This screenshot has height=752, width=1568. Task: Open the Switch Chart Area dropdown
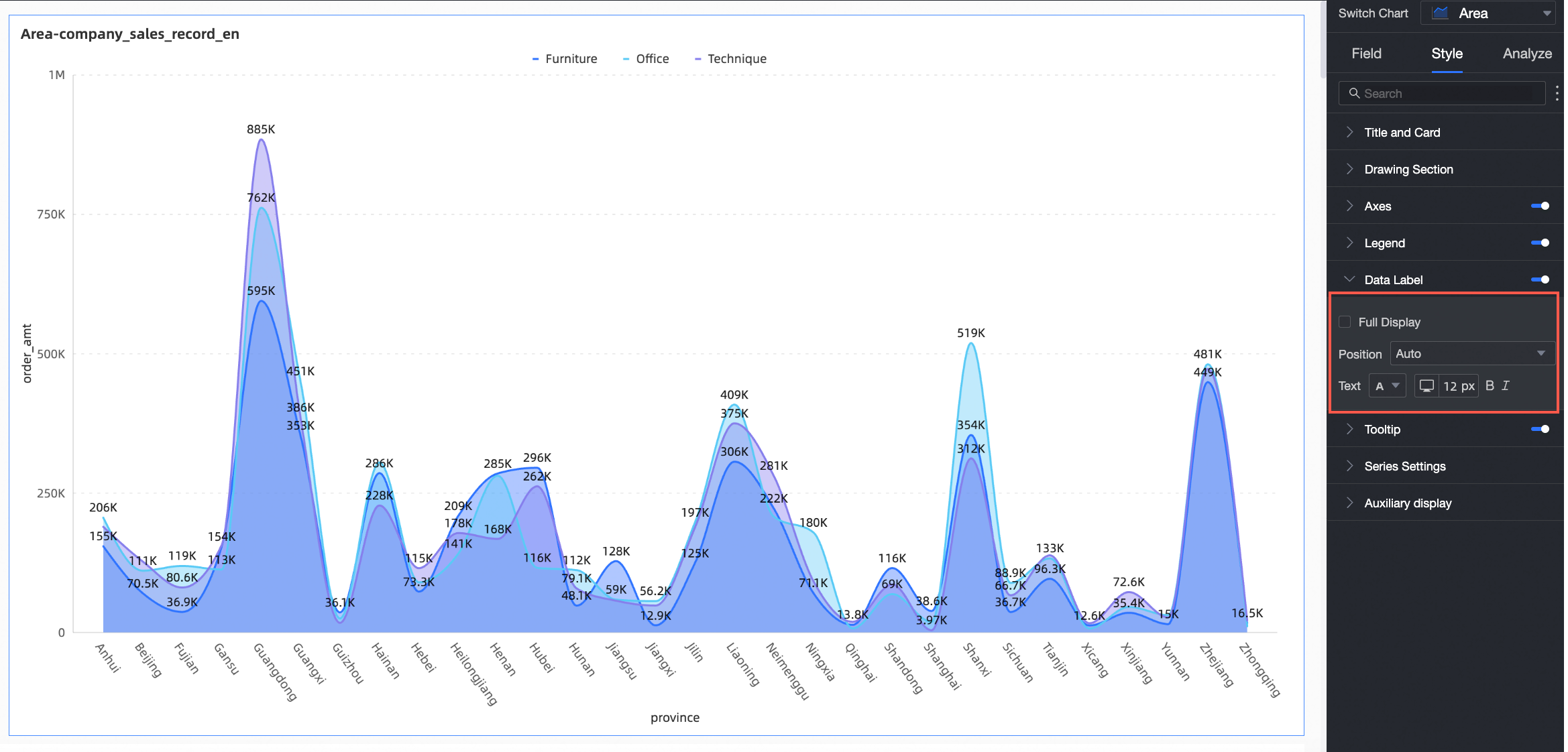1488,13
